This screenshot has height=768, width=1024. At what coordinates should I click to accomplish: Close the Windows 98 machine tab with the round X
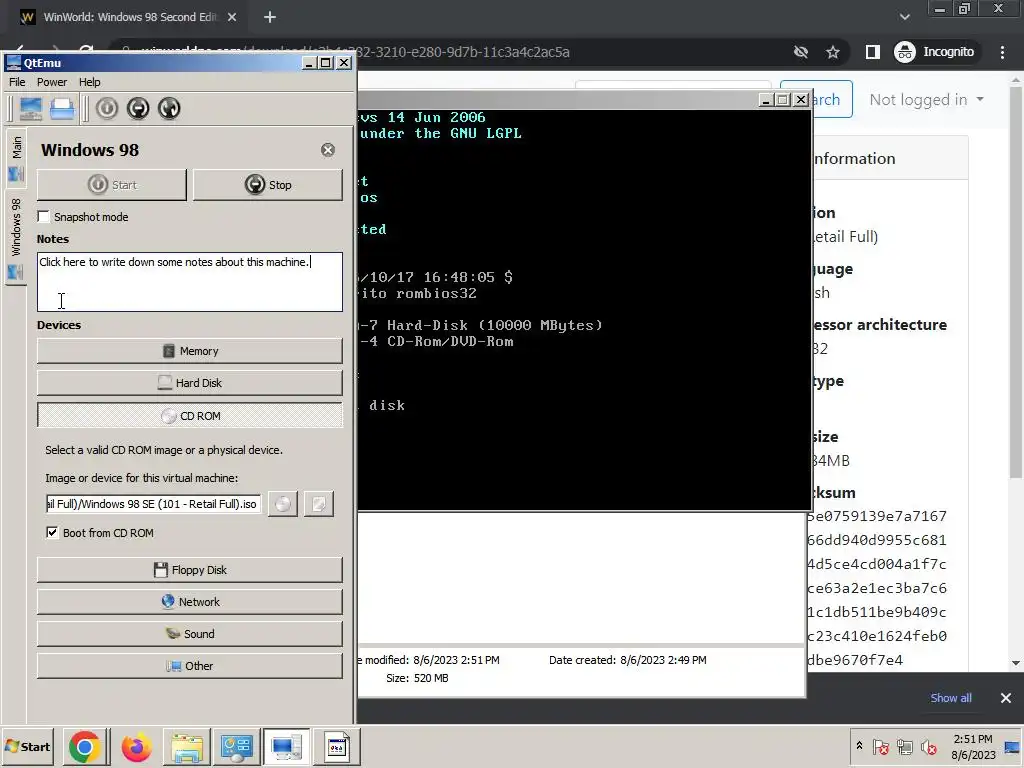tap(328, 150)
